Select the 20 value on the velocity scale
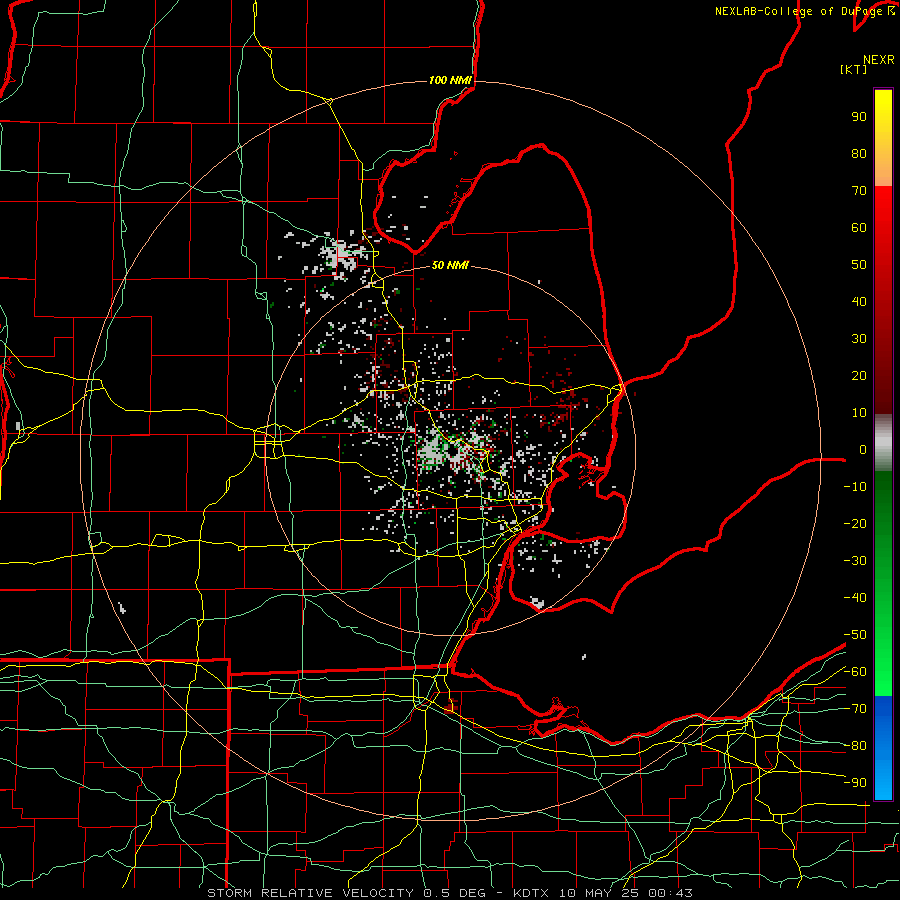Screen dimensions: 900x900 [x=859, y=375]
